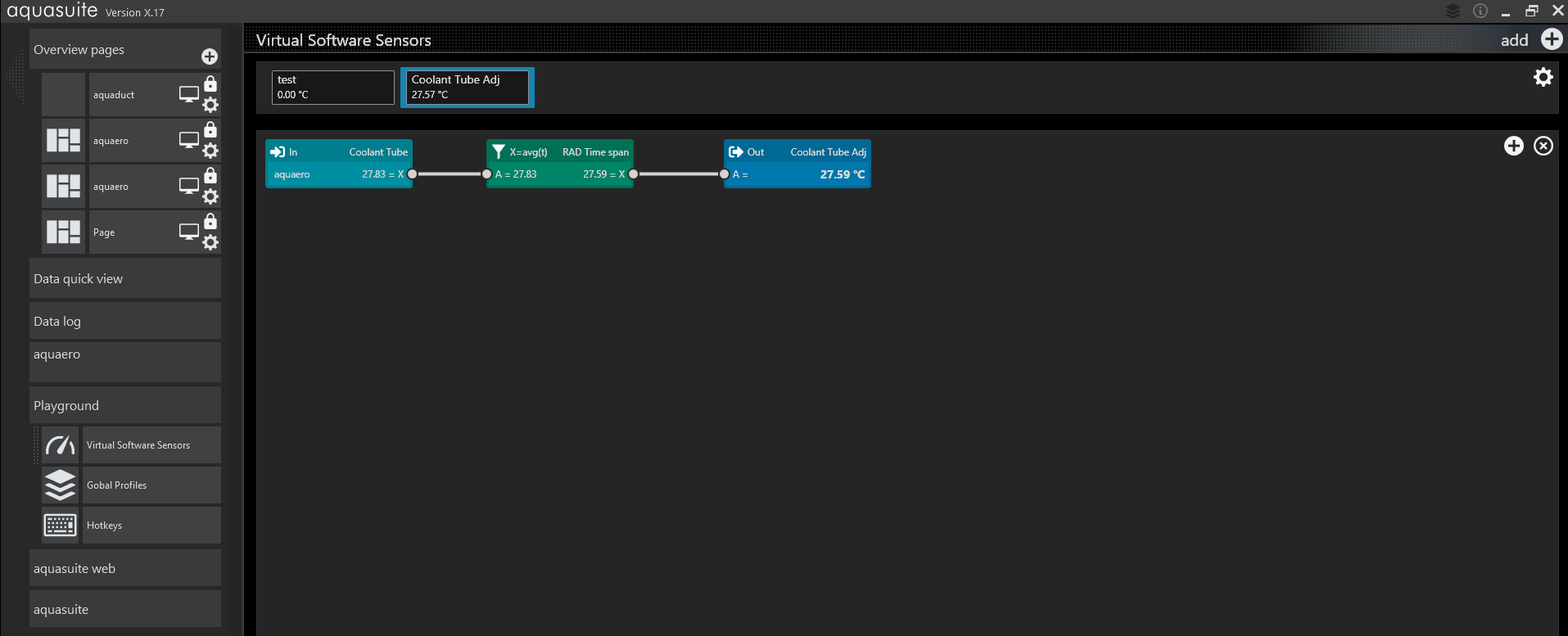Click 'RAD Time span' on the avg node
Screen dimensions: 1568x636
(595, 152)
